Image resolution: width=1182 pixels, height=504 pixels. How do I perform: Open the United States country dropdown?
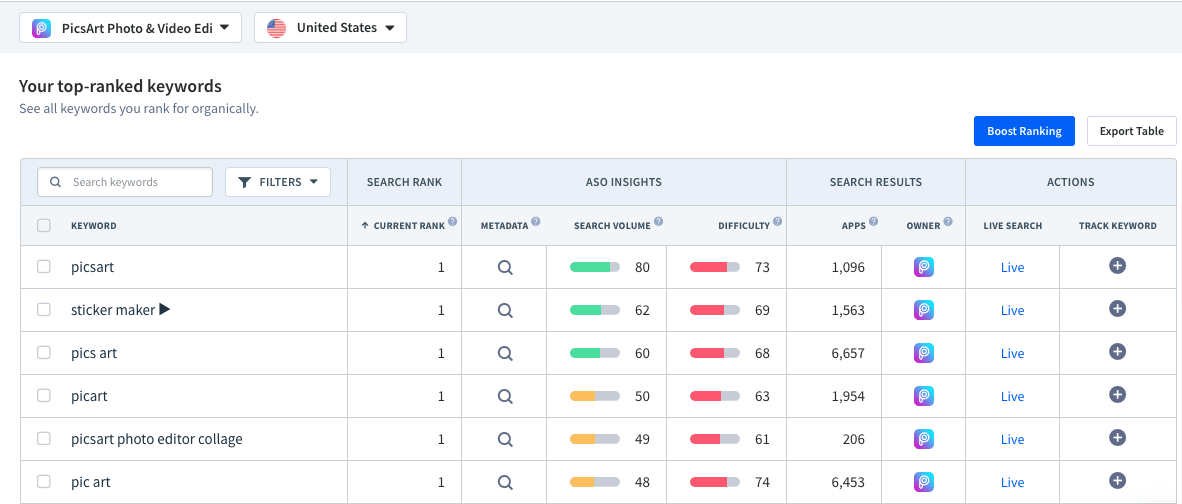(330, 29)
